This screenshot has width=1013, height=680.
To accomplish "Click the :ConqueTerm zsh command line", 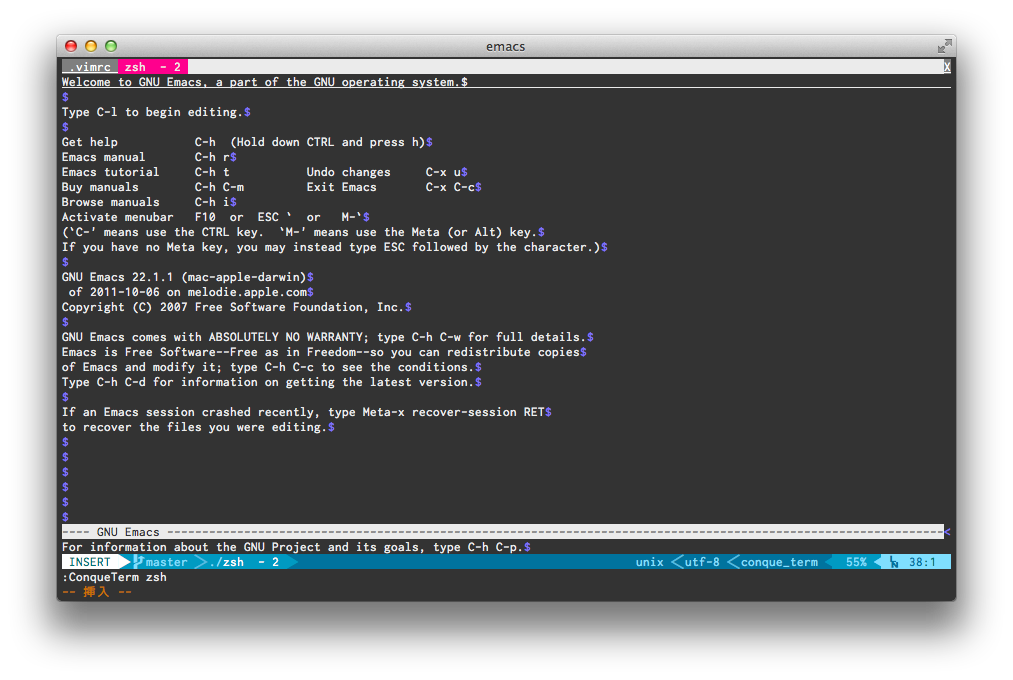I will coord(114,577).
